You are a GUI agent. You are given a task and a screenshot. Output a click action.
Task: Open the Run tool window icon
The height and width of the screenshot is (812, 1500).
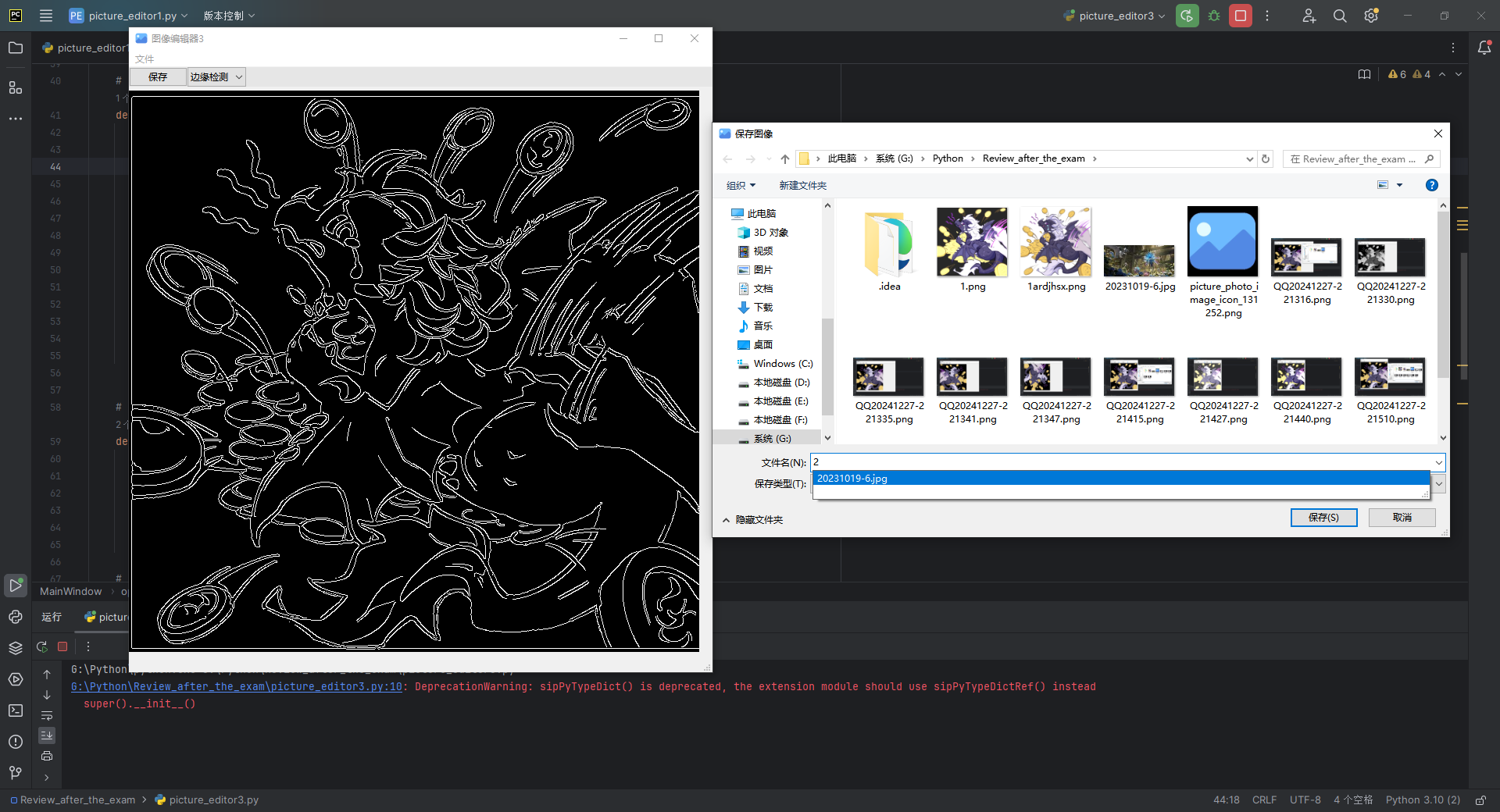(x=16, y=585)
